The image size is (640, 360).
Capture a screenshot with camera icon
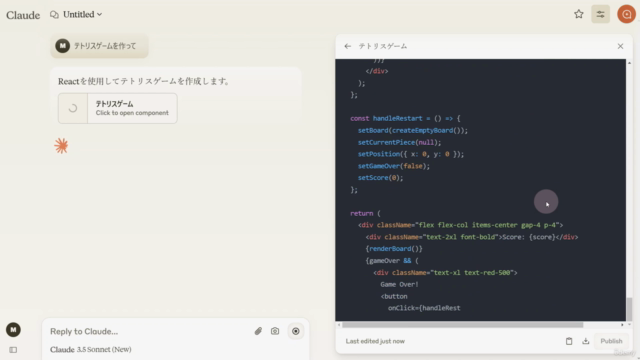275,331
